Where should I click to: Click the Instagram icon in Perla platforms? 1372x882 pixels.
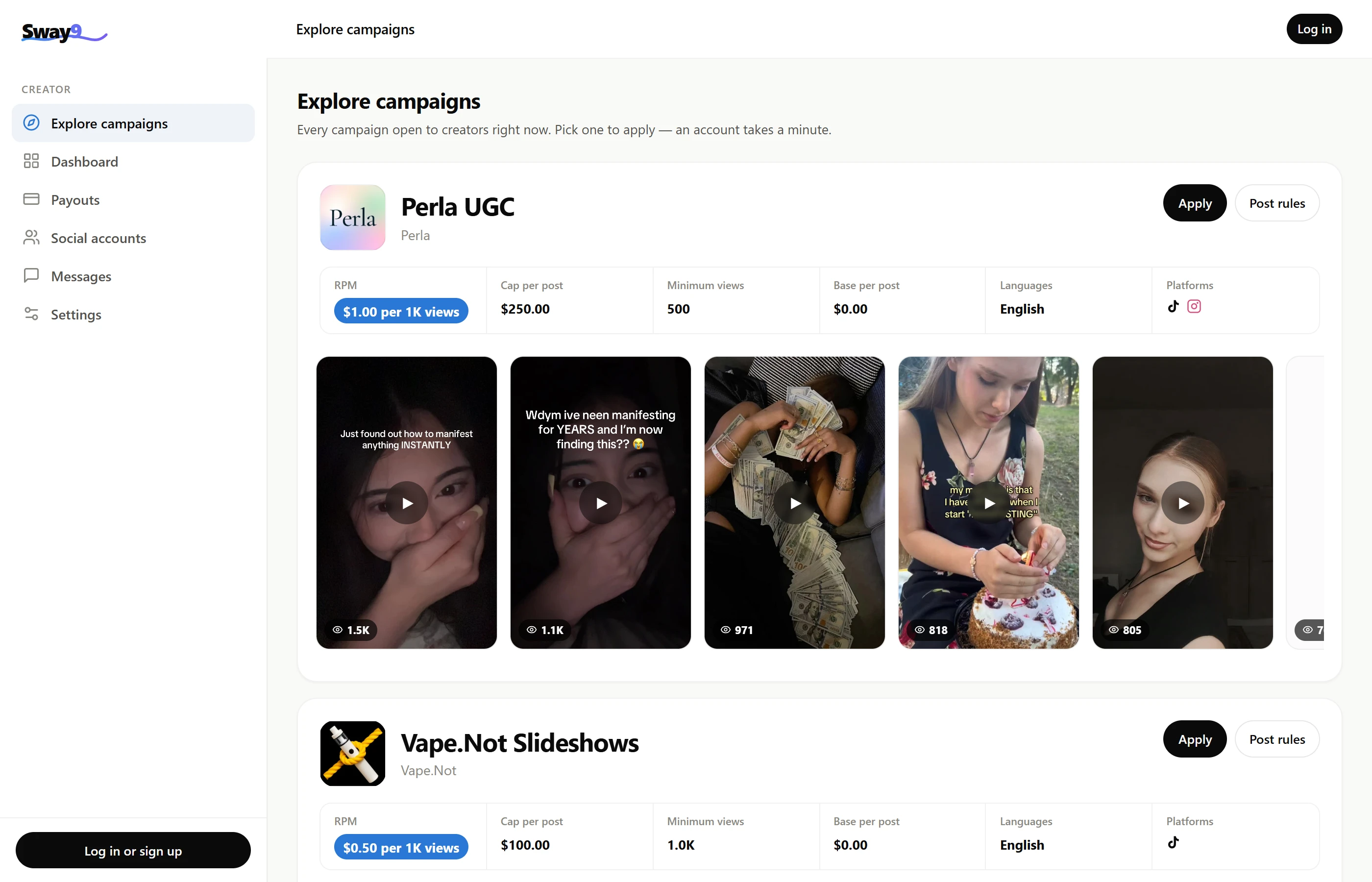click(1194, 306)
